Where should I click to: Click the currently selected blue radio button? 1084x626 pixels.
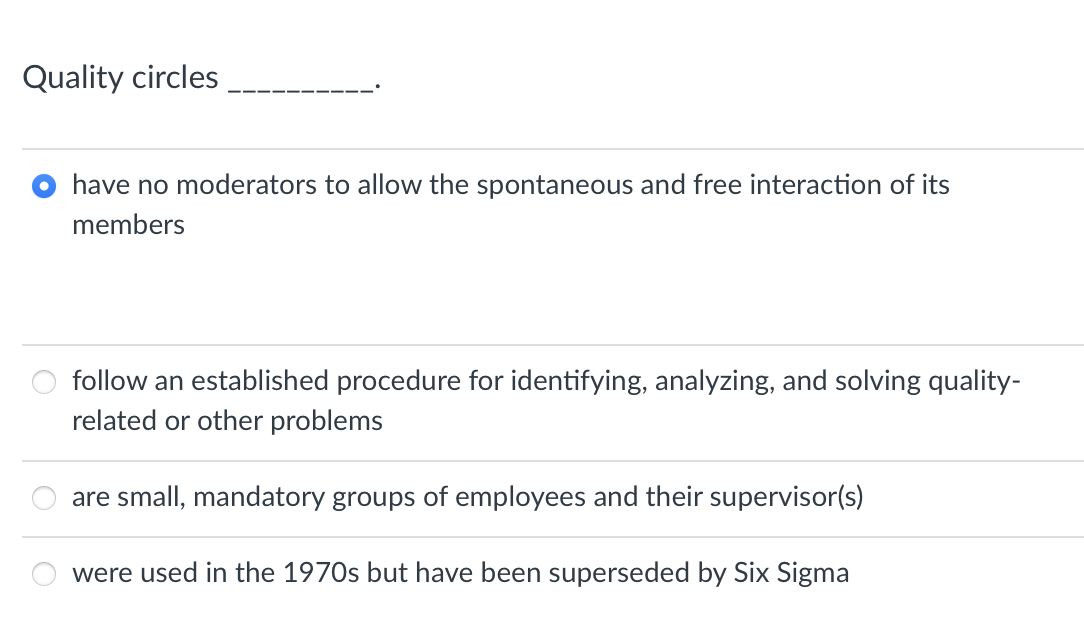click(x=44, y=185)
